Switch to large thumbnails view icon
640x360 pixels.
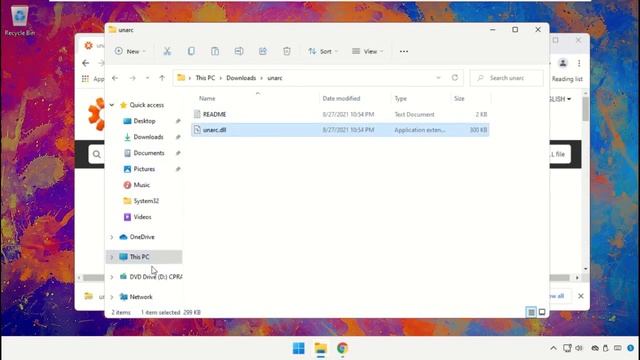pos(542,312)
